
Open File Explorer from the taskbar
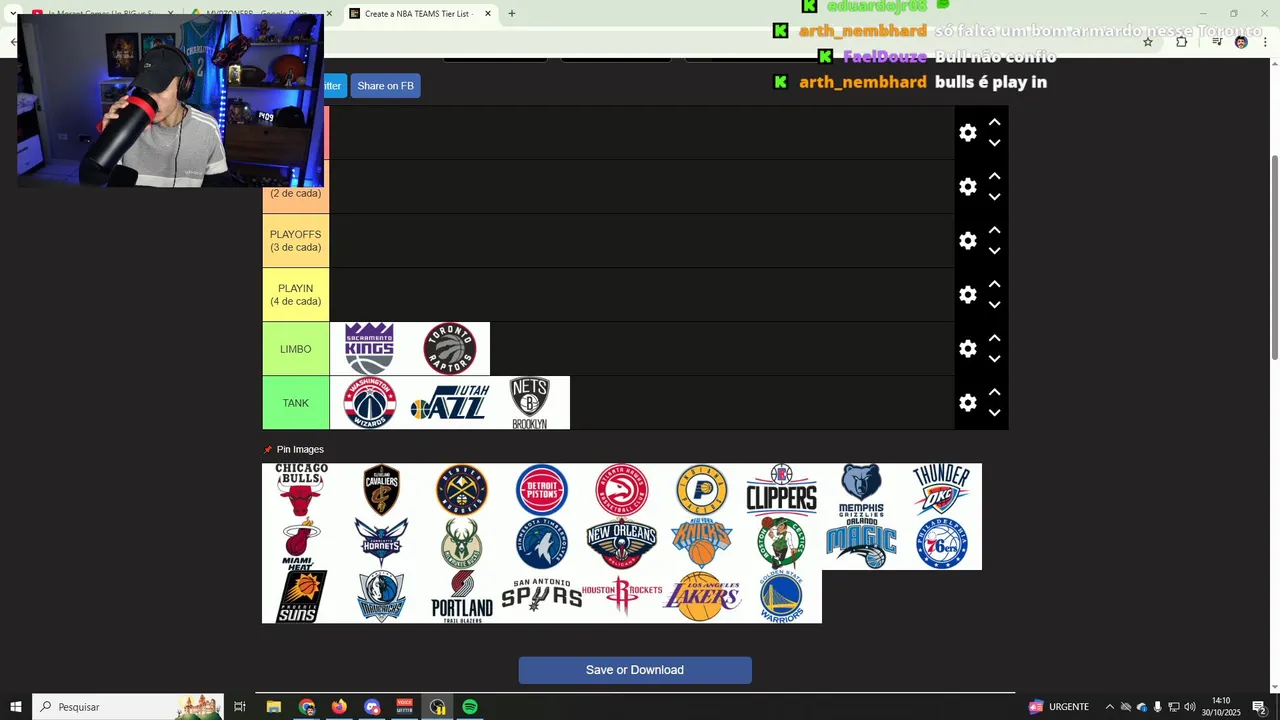point(273,707)
